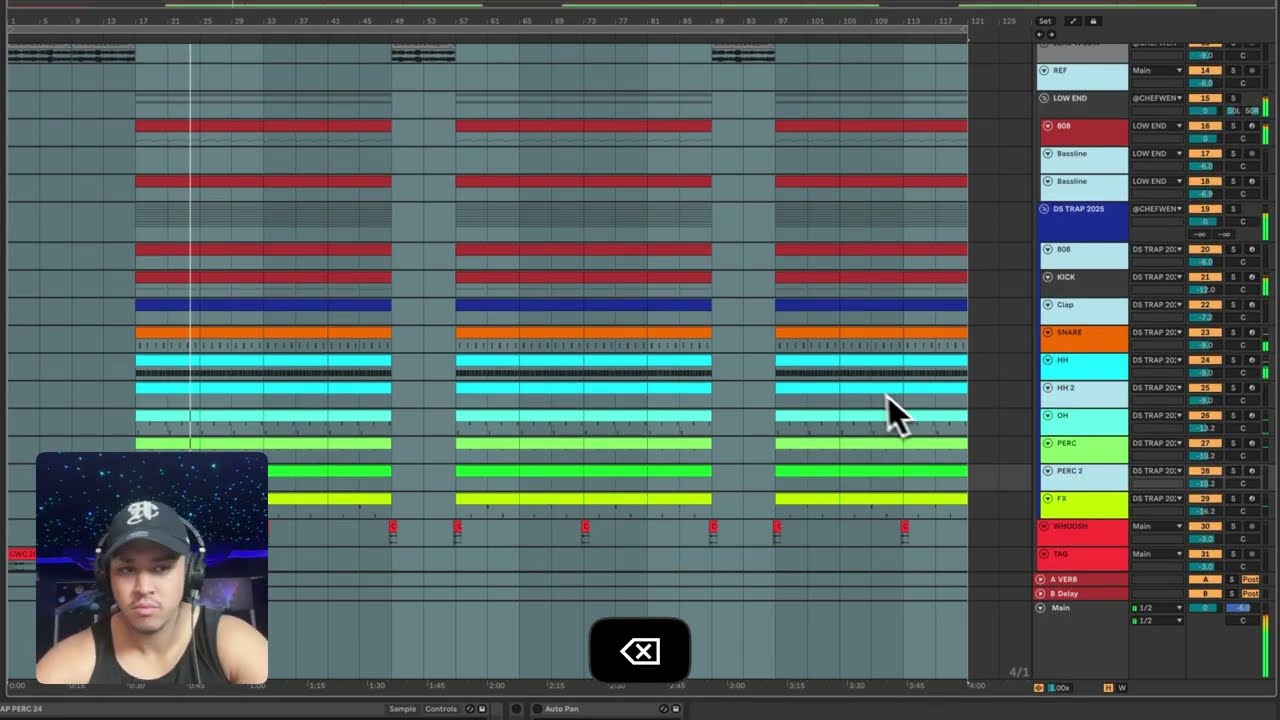This screenshot has width=1280, height=720.
Task: Toggle track activator 24 on HH
Action: point(1206,360)
